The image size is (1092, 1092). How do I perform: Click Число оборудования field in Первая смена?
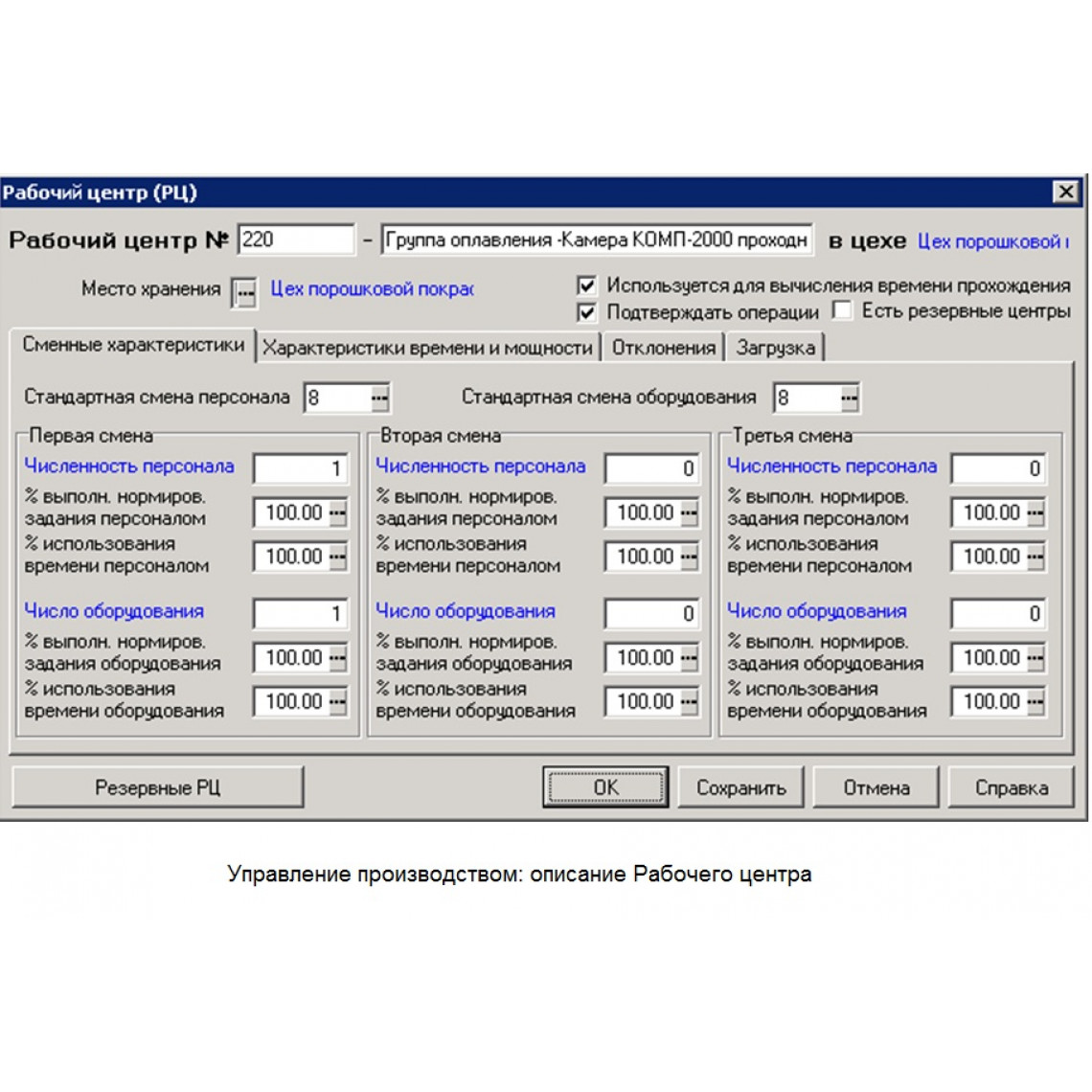(300, 614)
